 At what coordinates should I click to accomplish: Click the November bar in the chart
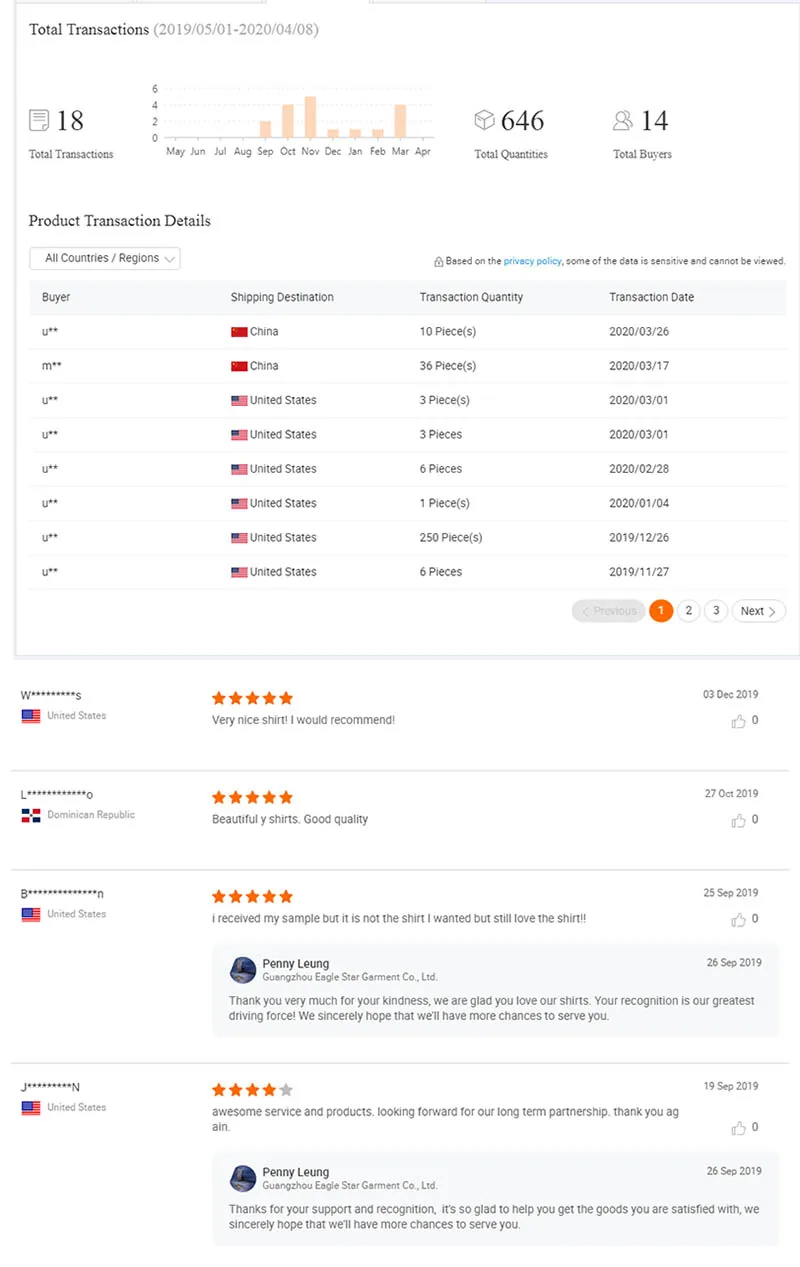pyautogui.click(x=311, y=117)
